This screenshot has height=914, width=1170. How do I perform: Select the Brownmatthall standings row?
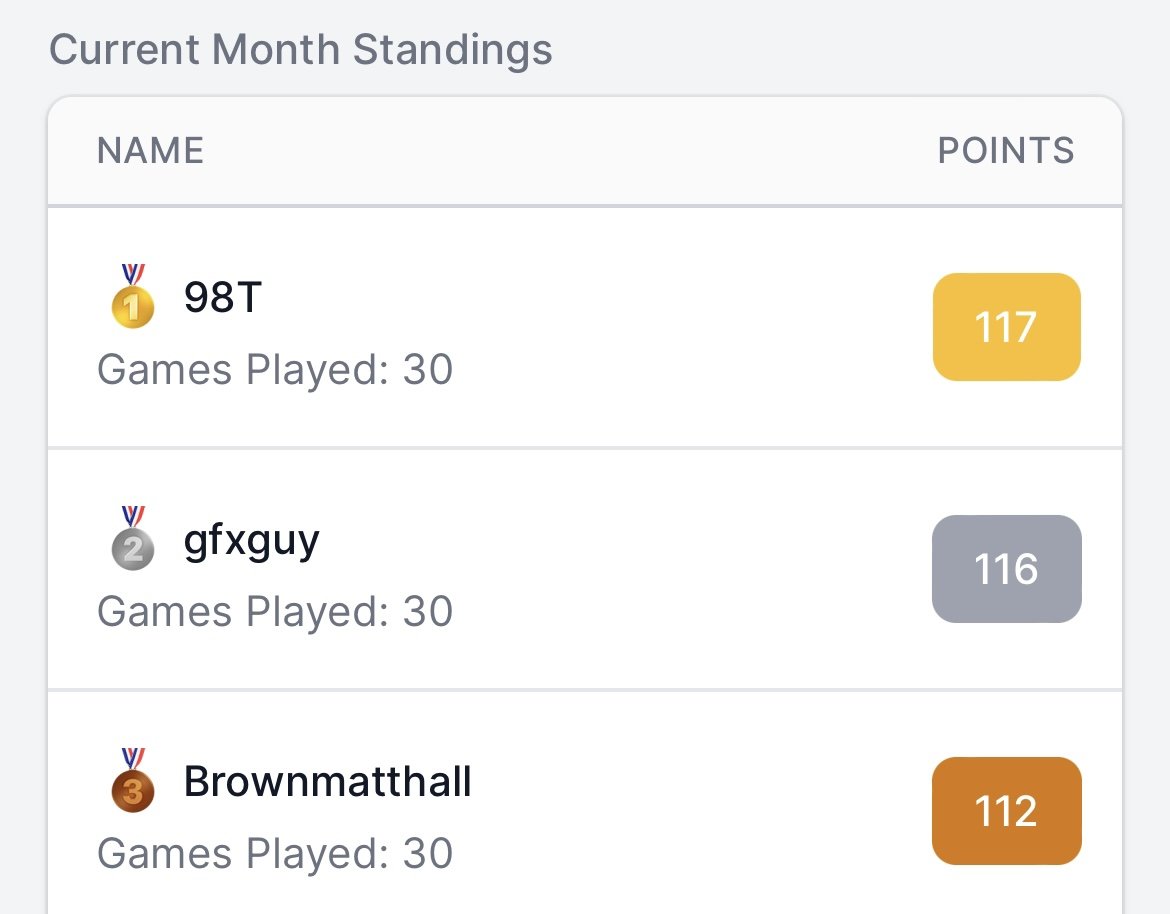pyautogui.click(x=585, y=803)
